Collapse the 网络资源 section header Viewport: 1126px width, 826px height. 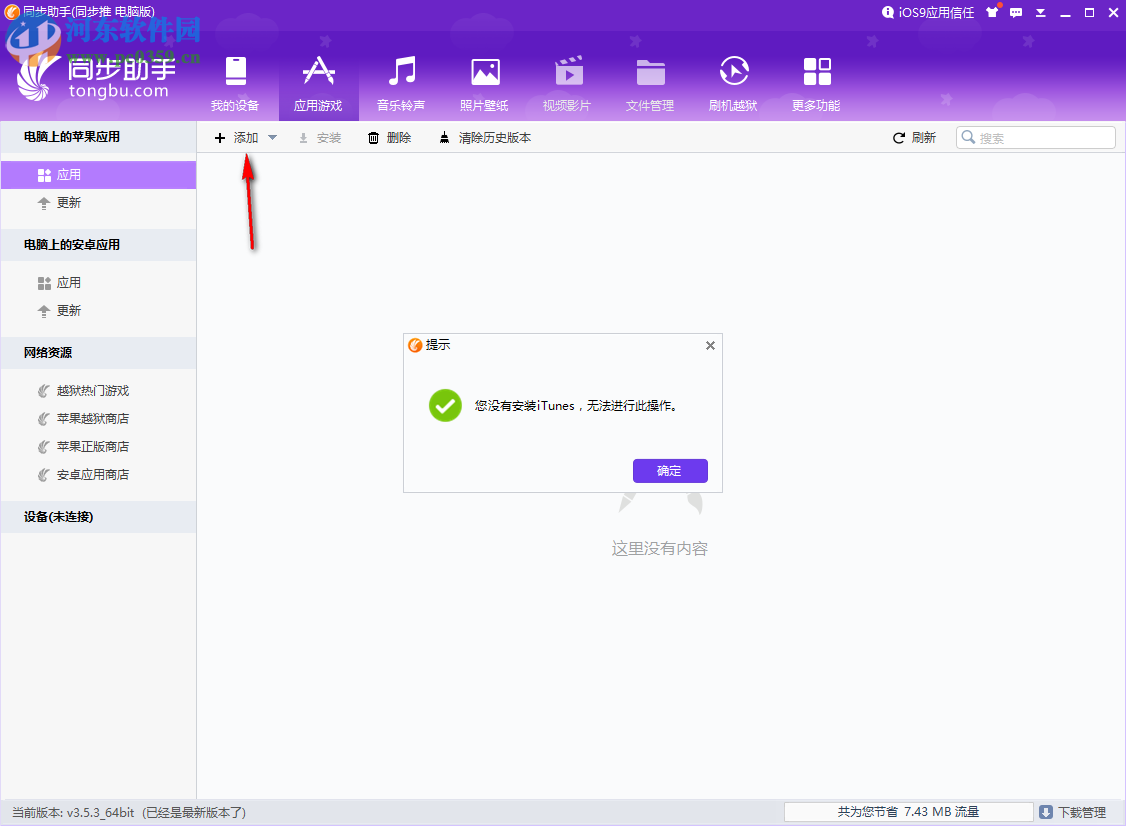(97, 352)
